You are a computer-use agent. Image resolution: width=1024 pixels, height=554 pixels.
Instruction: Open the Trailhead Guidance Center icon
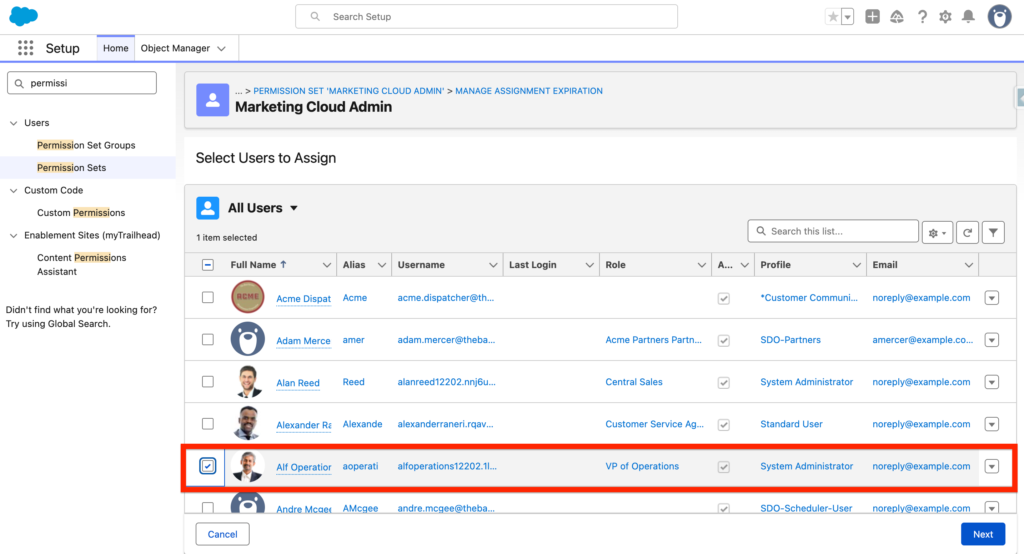pos(897,17)
